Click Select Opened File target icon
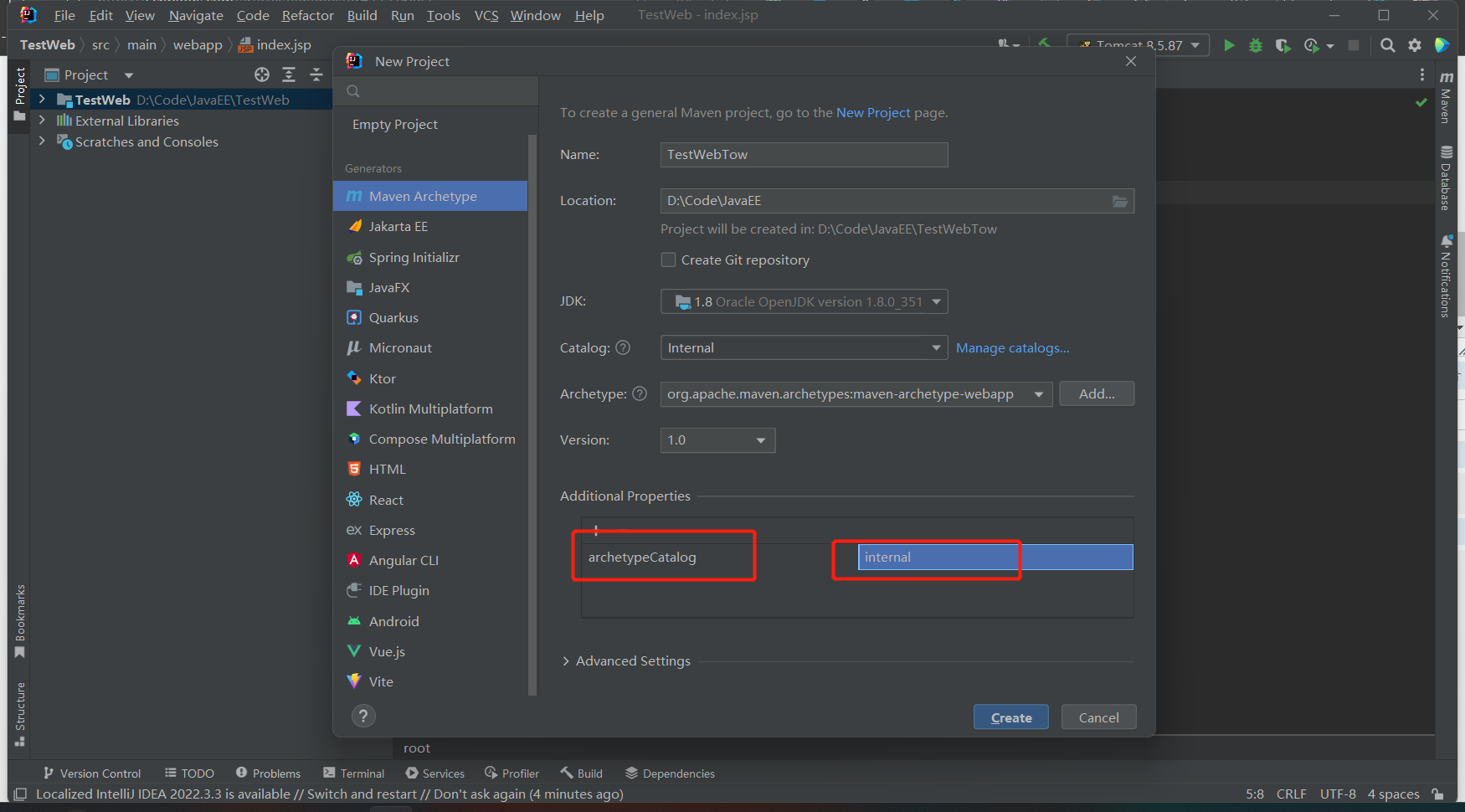 click(x=262, y=75)
